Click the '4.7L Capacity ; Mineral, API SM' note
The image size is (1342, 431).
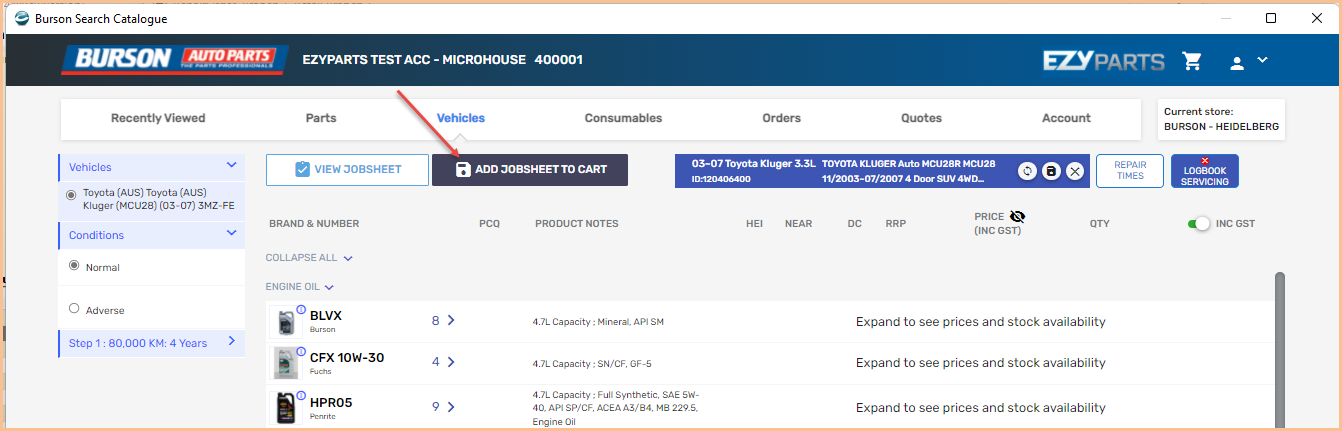598,322
